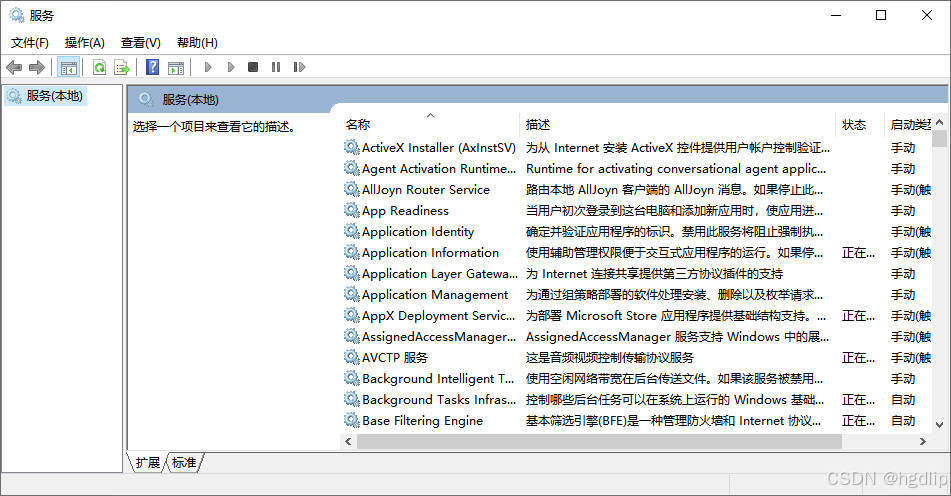
Task: Click the horizontal scrollbar right arrow
Action: point(922,441)
